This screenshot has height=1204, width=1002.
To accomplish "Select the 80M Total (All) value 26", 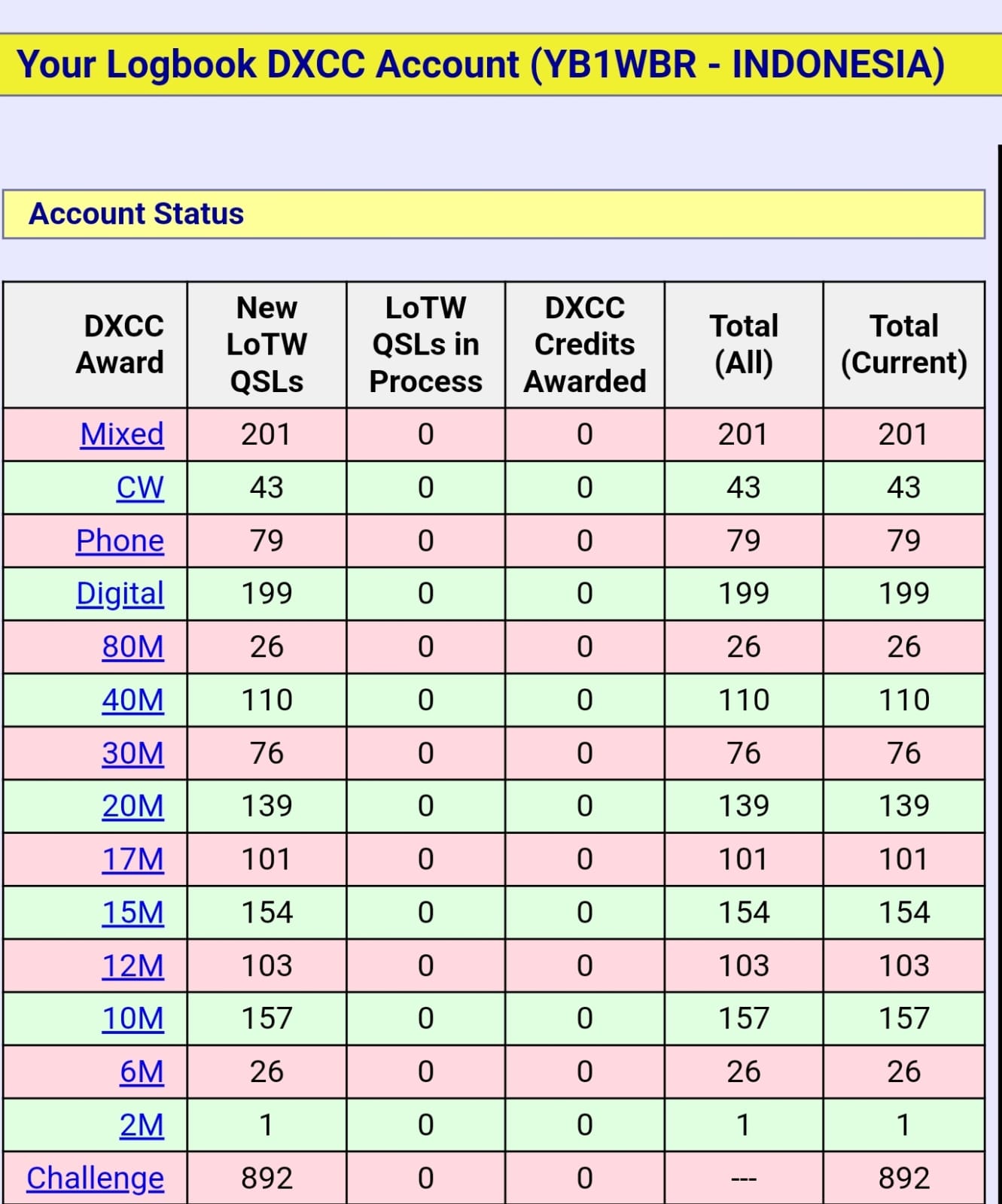I will pyautogui.click(x=744, y=647).
